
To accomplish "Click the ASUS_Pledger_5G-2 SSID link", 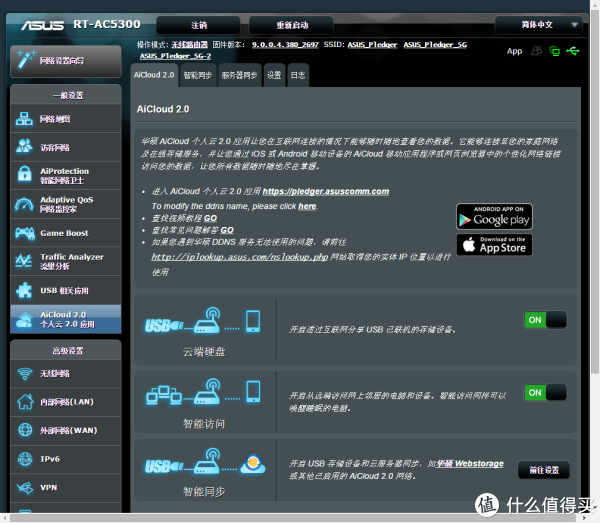I will 175,56.
